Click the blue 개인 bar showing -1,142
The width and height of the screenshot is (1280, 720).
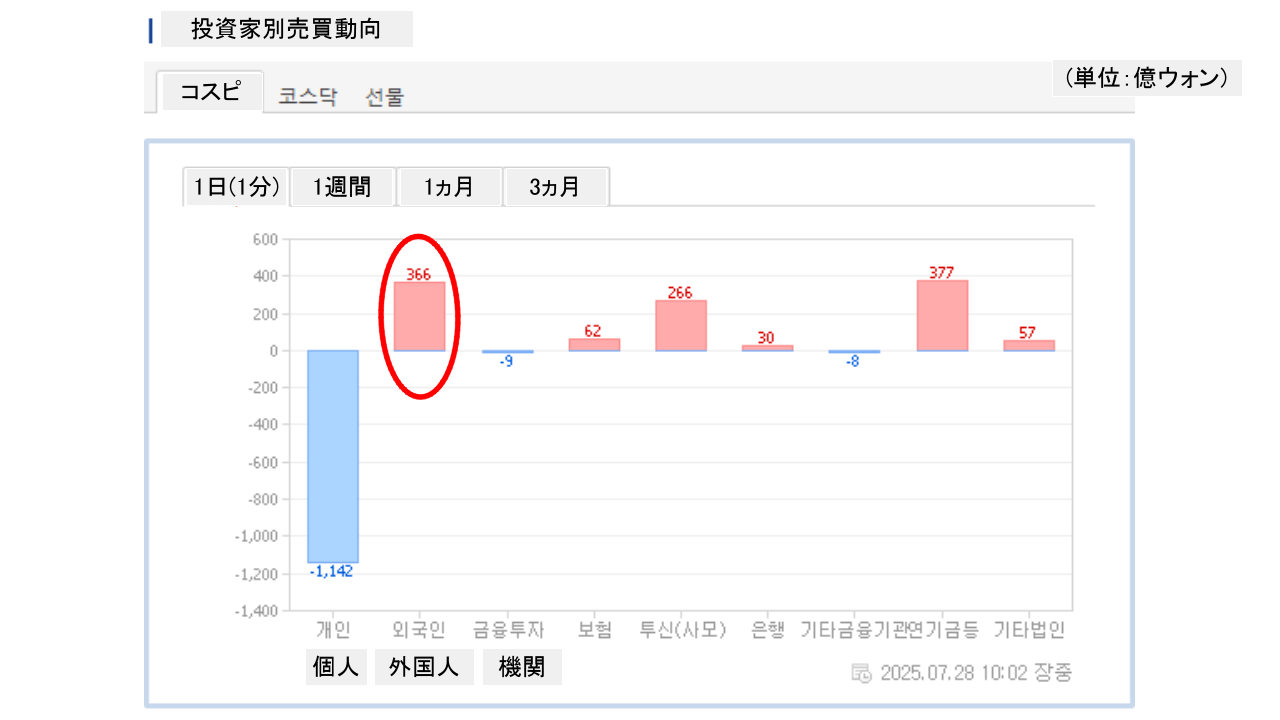333,456
